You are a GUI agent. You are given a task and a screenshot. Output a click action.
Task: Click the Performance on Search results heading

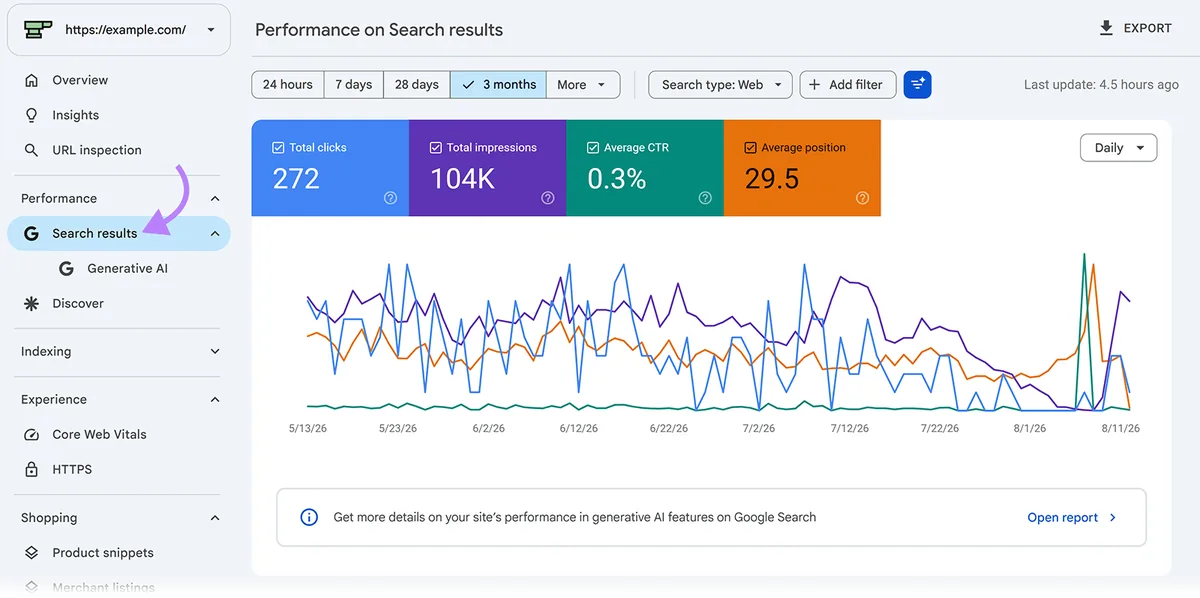(x=379, y=30)
